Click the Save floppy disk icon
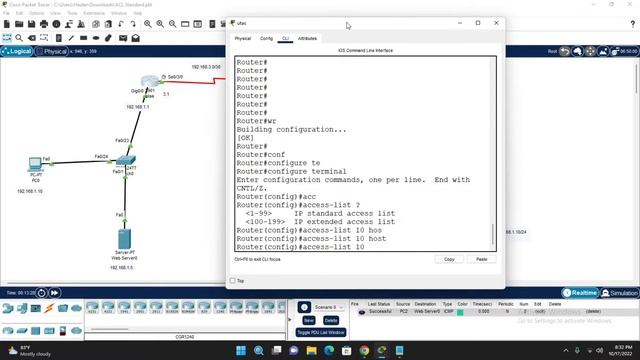This screenshot has height=360, width=640. pos(31,24)
